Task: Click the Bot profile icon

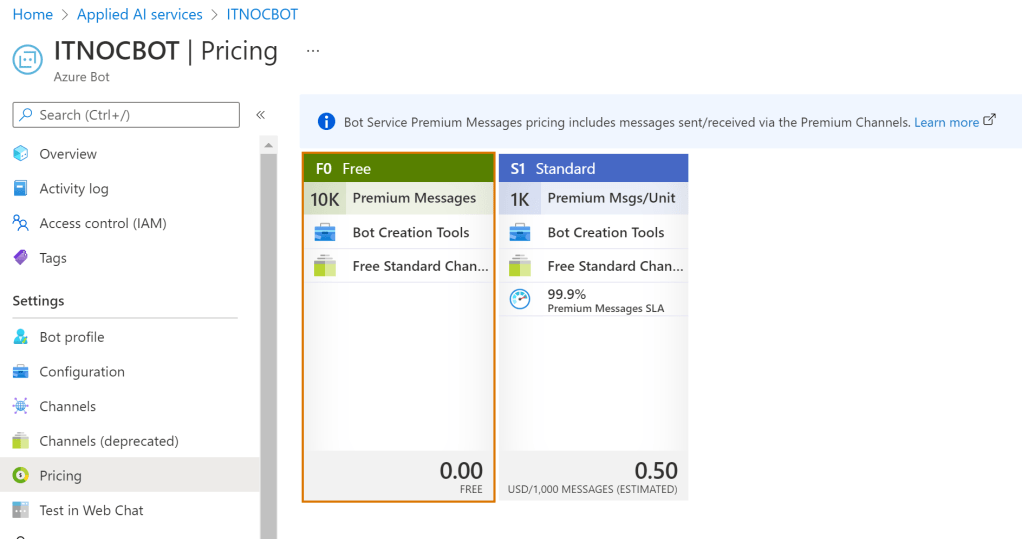Action: coord(21,337)
